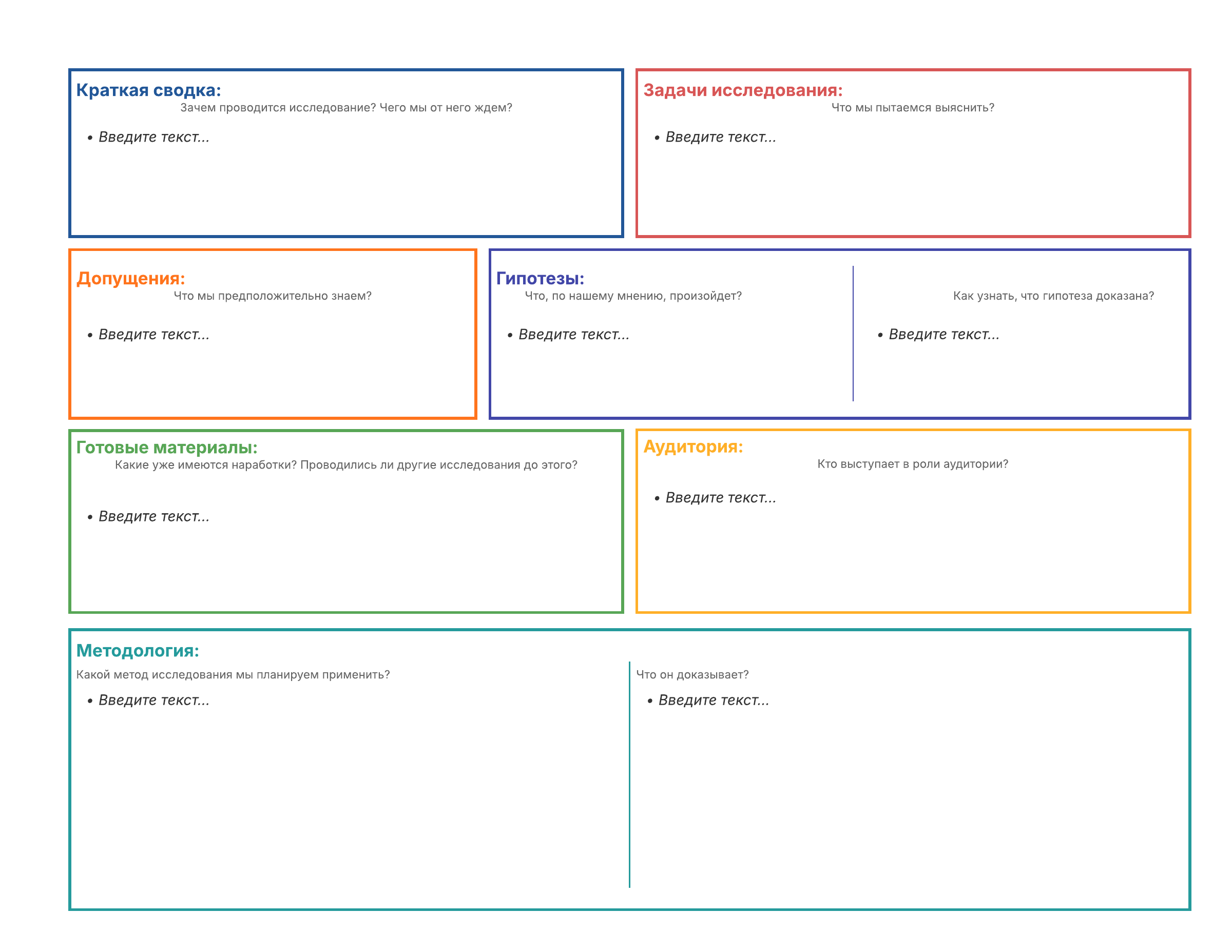Select the 'Аудитория' yellow heading
This screenshot has width=1232, height=952.
point(692,446)
